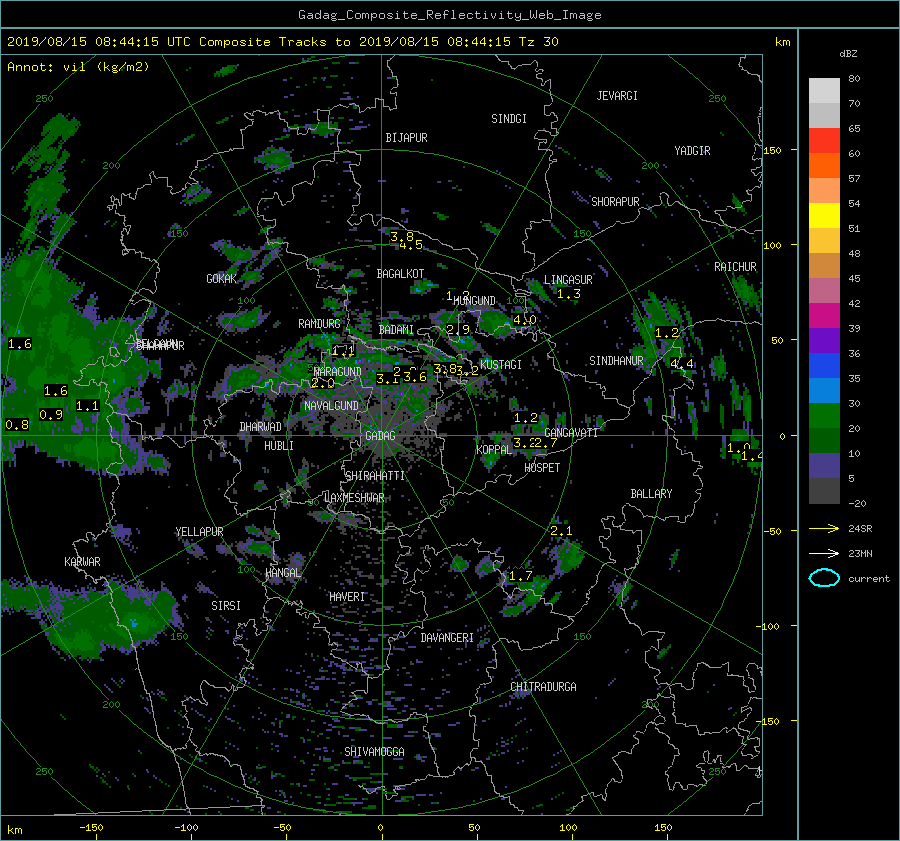900x841 pixels.
Task: Click the GOKAK city label
Action: point(221,279)
